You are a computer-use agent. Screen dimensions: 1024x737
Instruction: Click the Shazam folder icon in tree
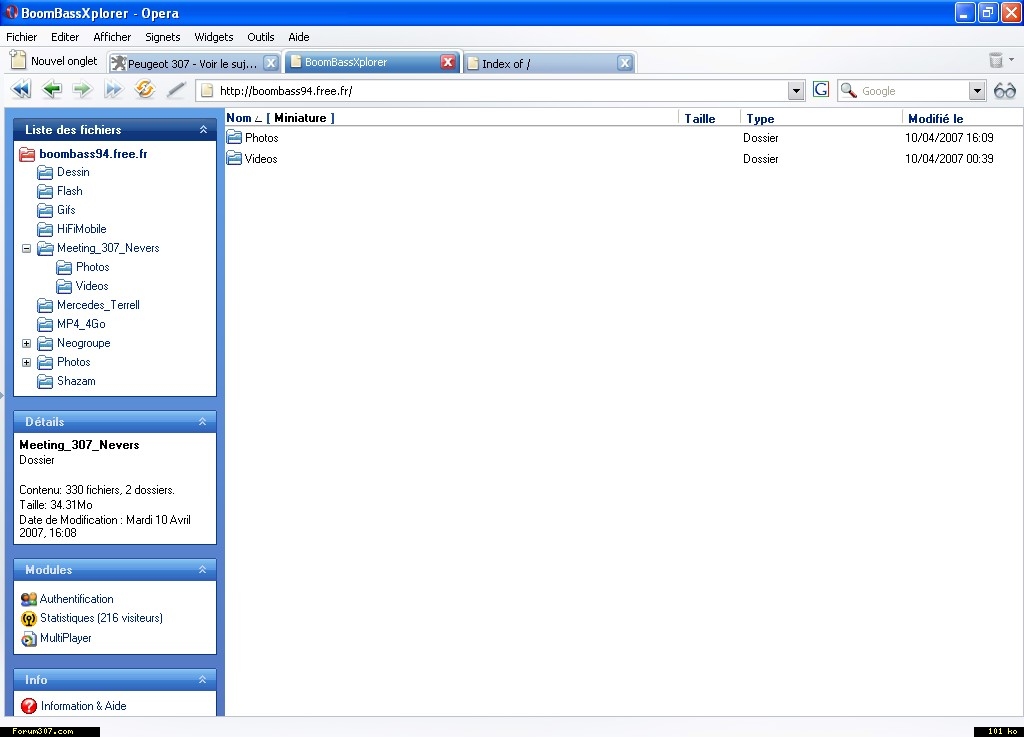tap(45, 381)
